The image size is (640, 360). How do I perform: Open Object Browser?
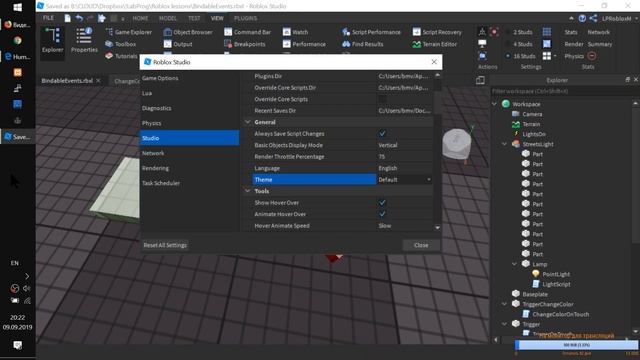[188, 32]
